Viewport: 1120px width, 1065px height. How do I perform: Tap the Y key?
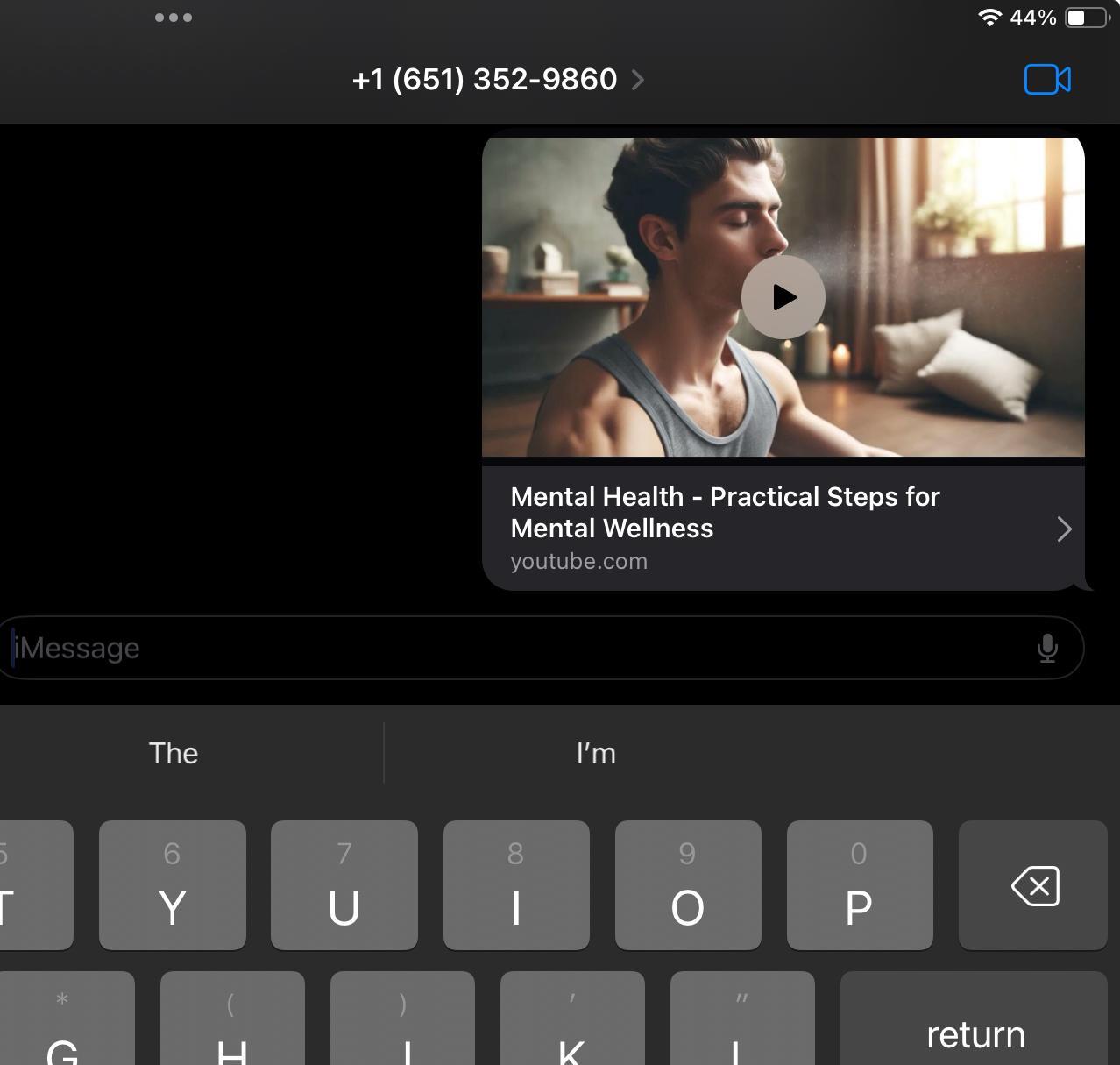click(x=173, y=885)
